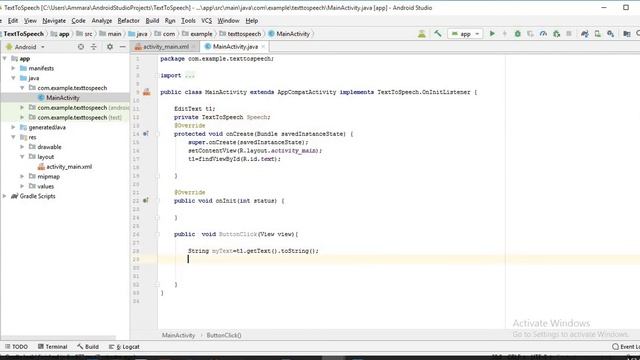The width and height of the screenshot is (640, 360).
Task: Hide the project panel with minus icon
Action: [122, 47]
